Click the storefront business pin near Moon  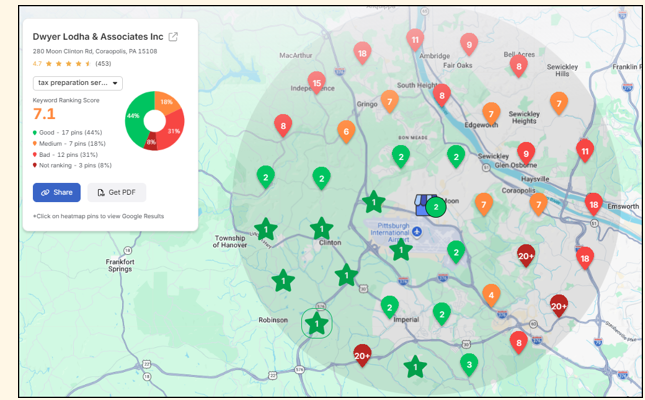pyautogui.click(x=425, y=205)
